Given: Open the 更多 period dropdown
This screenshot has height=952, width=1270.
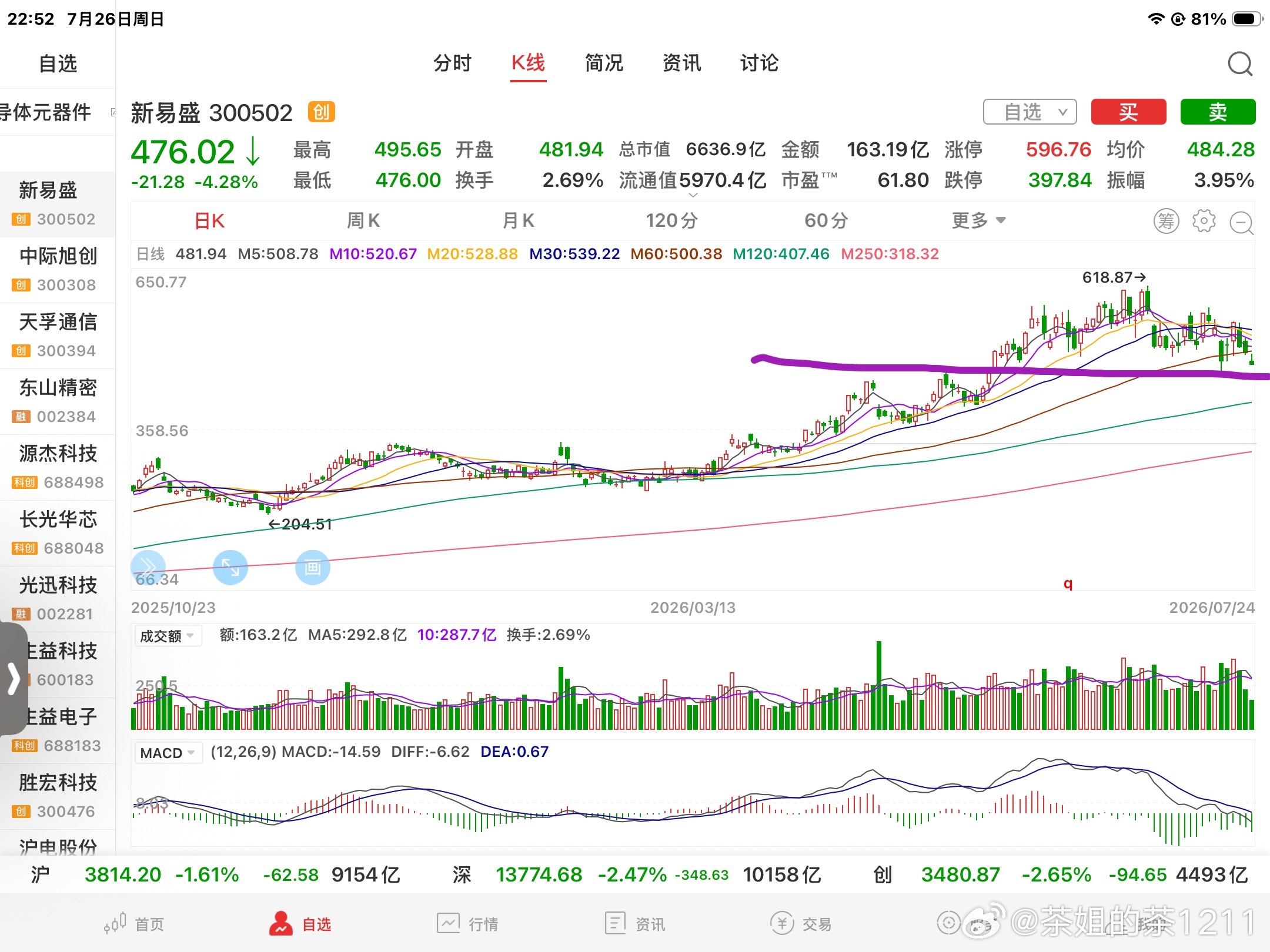Looking at the screenshot, I should (978, 221).
